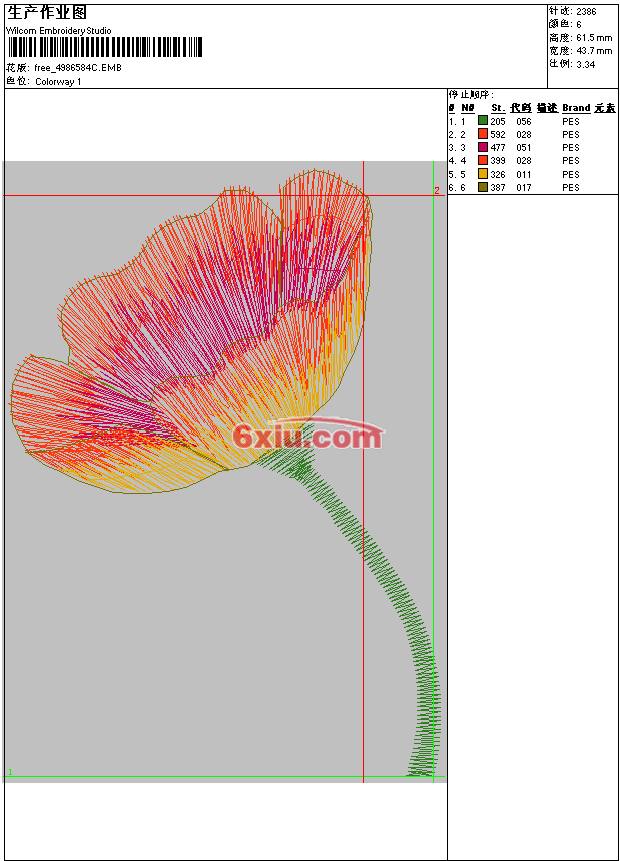620x861 pixels.
Task: Click code 011 in row 5
Action: (x=524, y=175)
